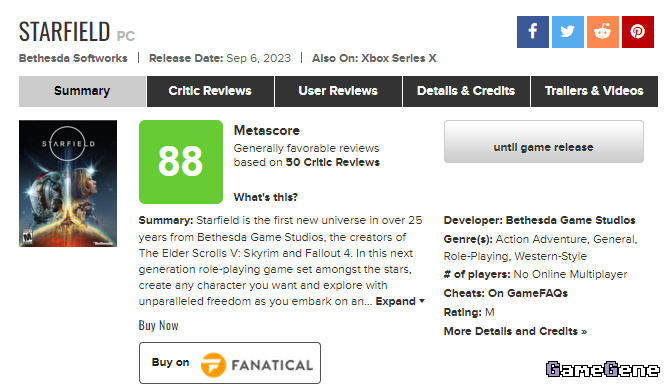The width and height of the screenshot is (668, 385).
Task: Switch to Critic Reviews tab
Action: (x=210, y=91)
